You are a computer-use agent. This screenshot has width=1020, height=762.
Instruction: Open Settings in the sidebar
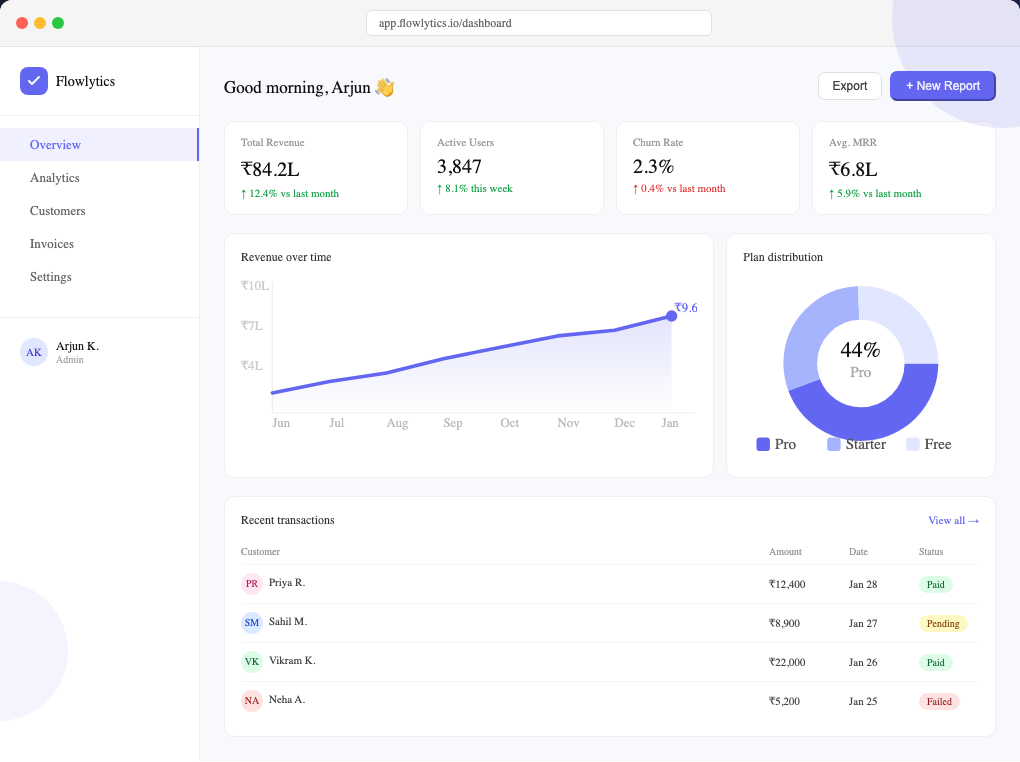(99, 277)
